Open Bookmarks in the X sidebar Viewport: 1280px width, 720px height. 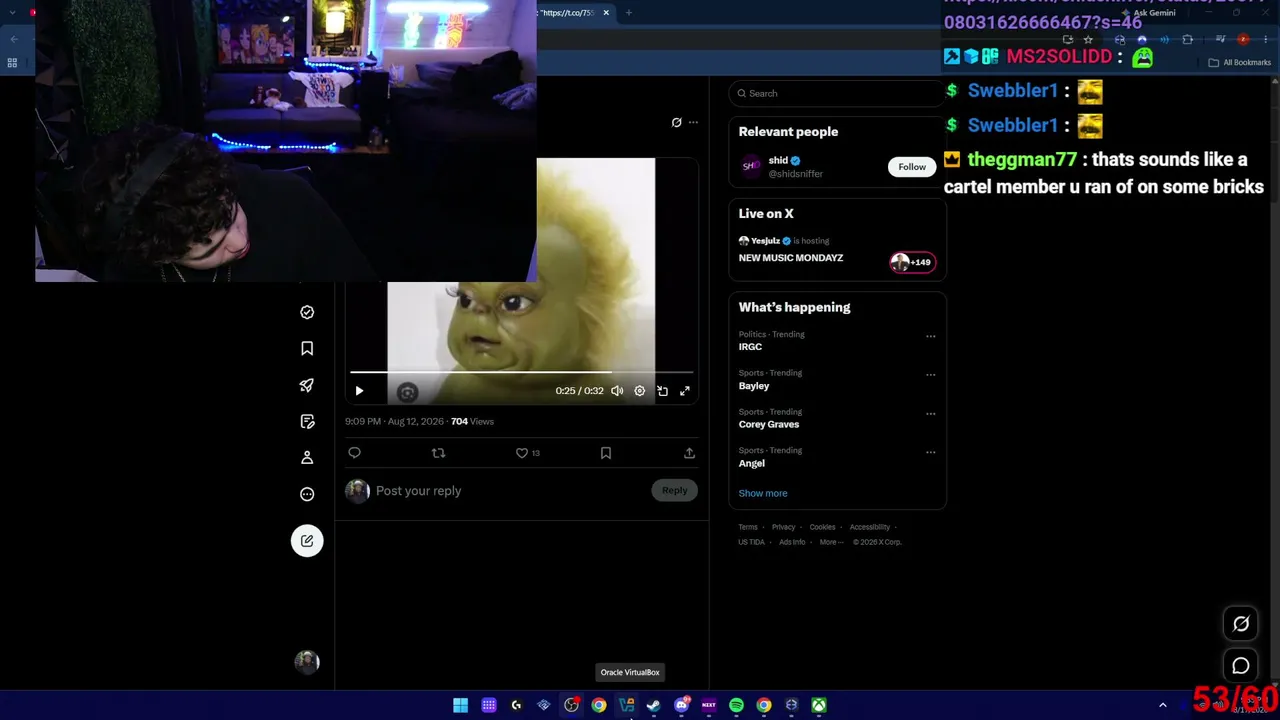307,349
